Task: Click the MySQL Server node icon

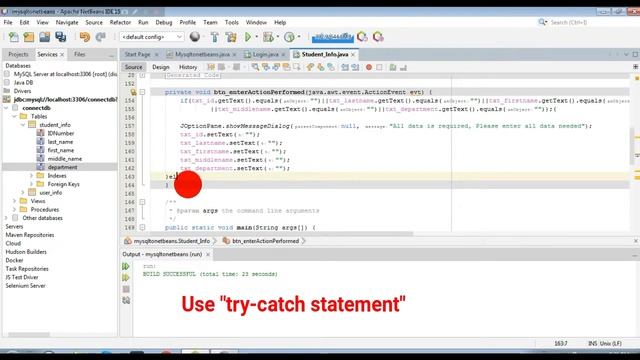Action: pos(7,74)
